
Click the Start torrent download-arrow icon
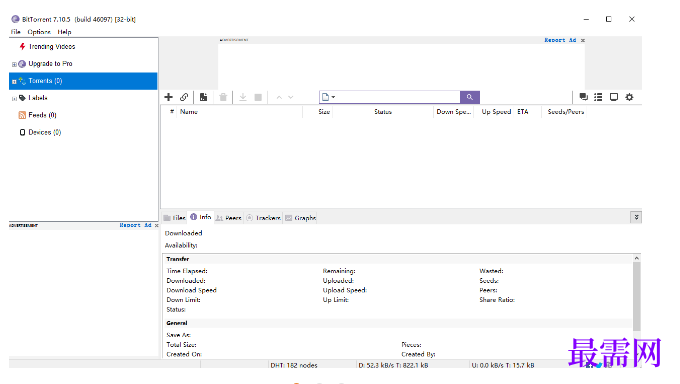pyautogui.click(x=243, y=97)
